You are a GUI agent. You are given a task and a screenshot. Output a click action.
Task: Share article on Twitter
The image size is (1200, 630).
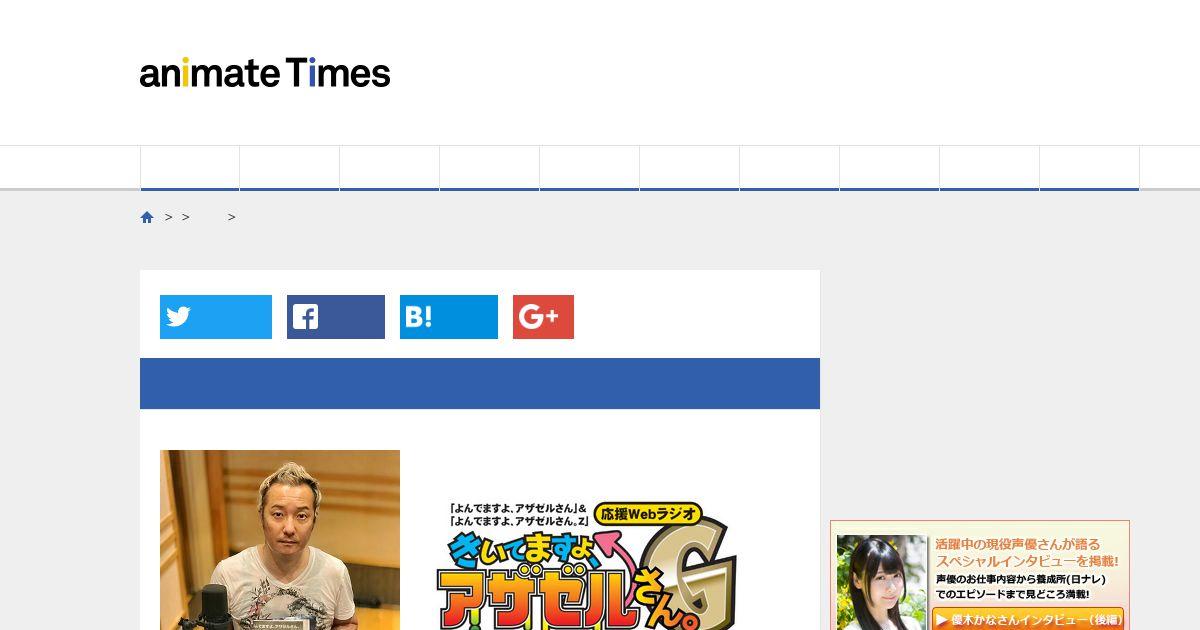[216, 317]
